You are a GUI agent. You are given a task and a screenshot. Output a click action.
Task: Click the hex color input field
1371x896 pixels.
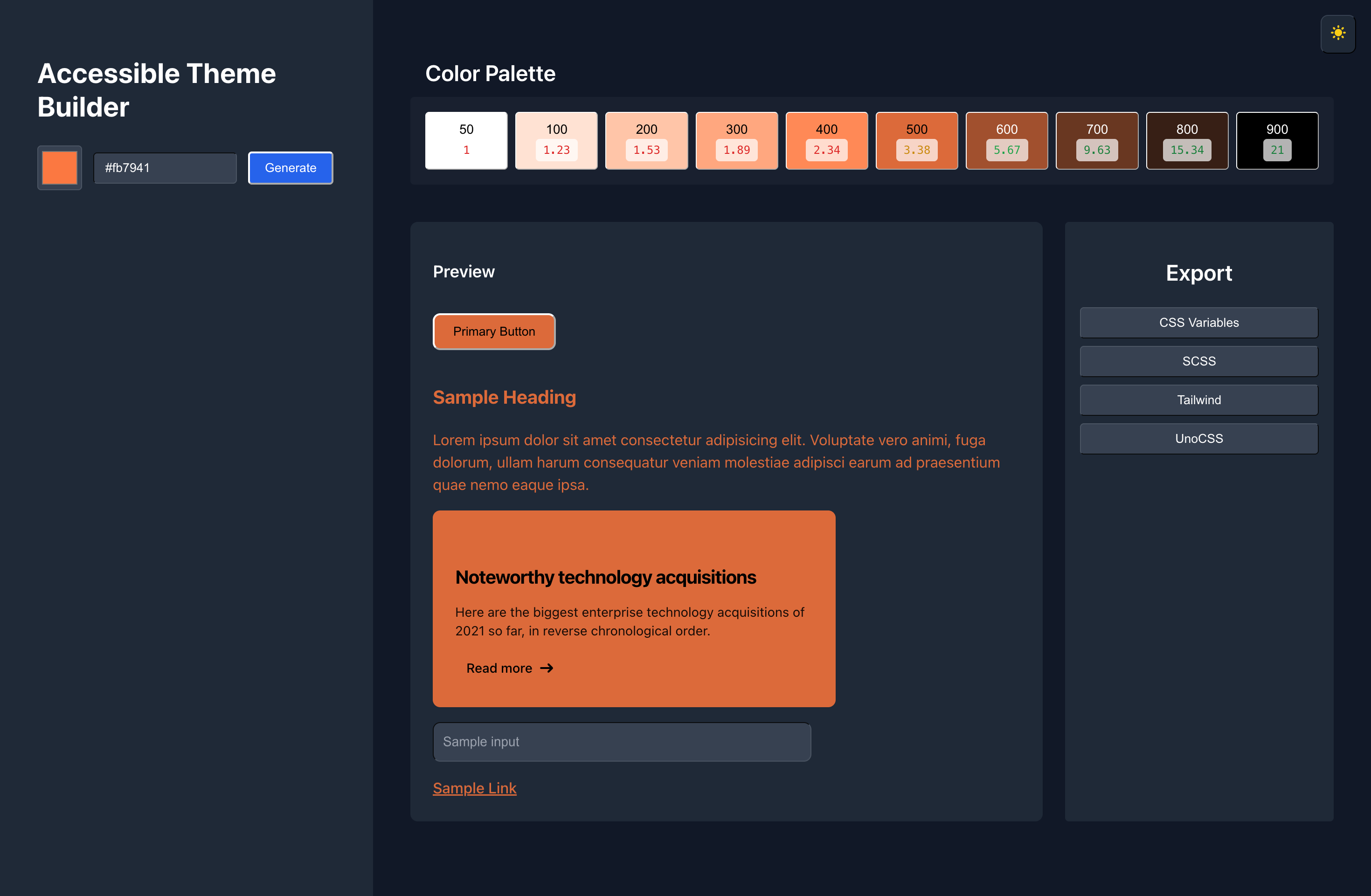[165, 167]
